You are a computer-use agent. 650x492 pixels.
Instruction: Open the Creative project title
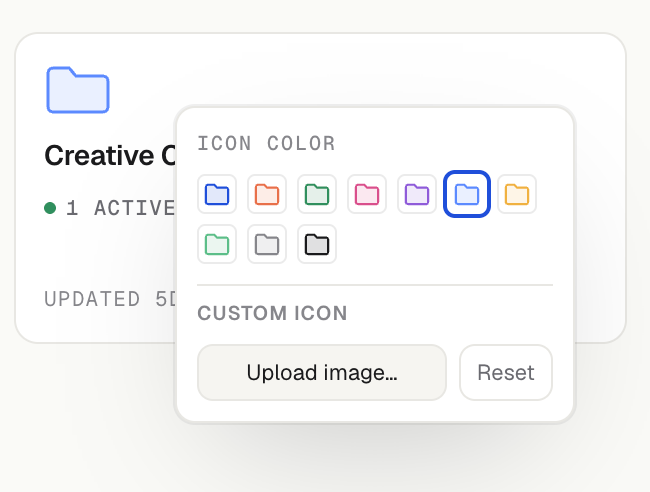110,155
